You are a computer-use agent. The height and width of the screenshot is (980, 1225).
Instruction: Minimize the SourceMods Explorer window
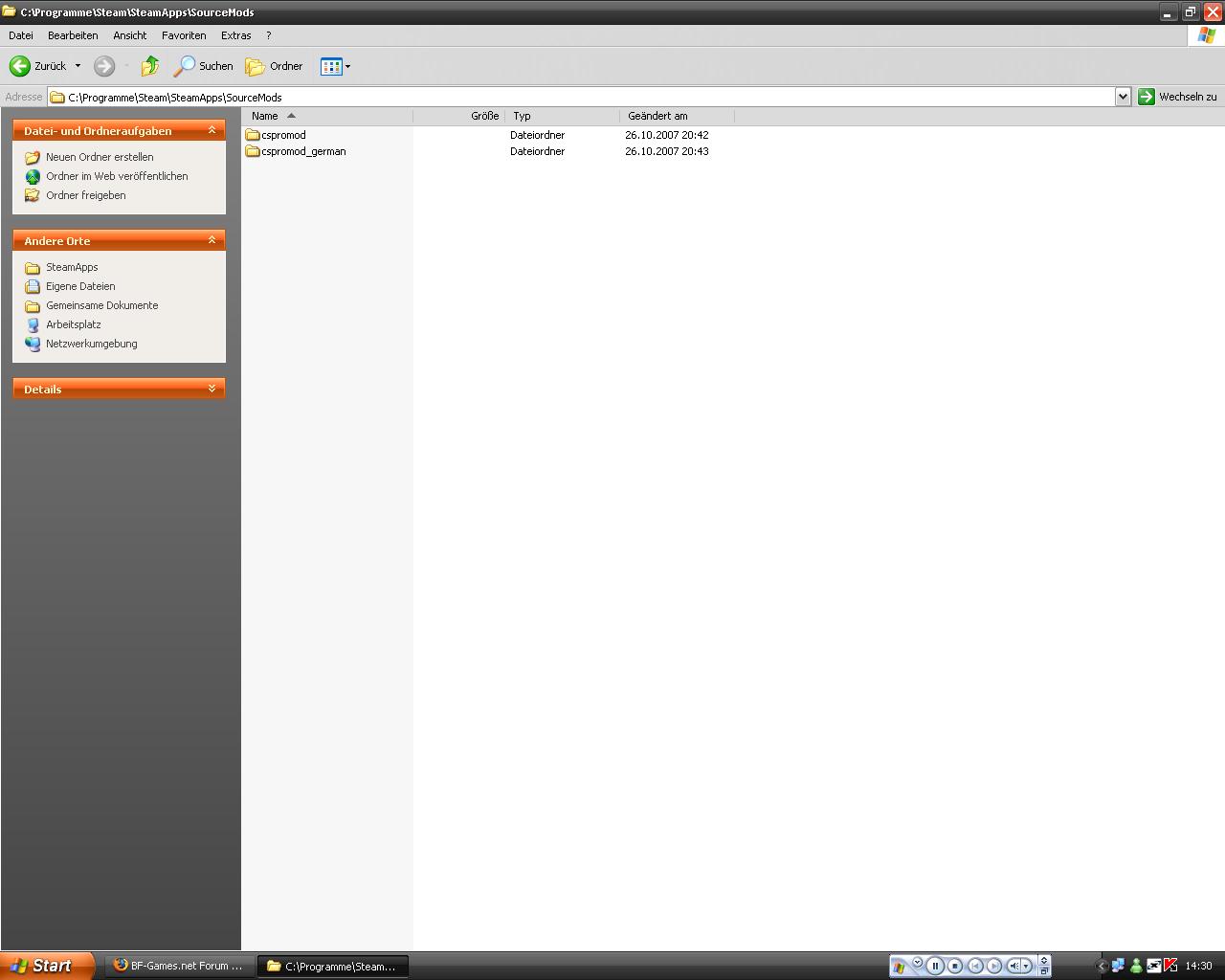coord(1168,12)
